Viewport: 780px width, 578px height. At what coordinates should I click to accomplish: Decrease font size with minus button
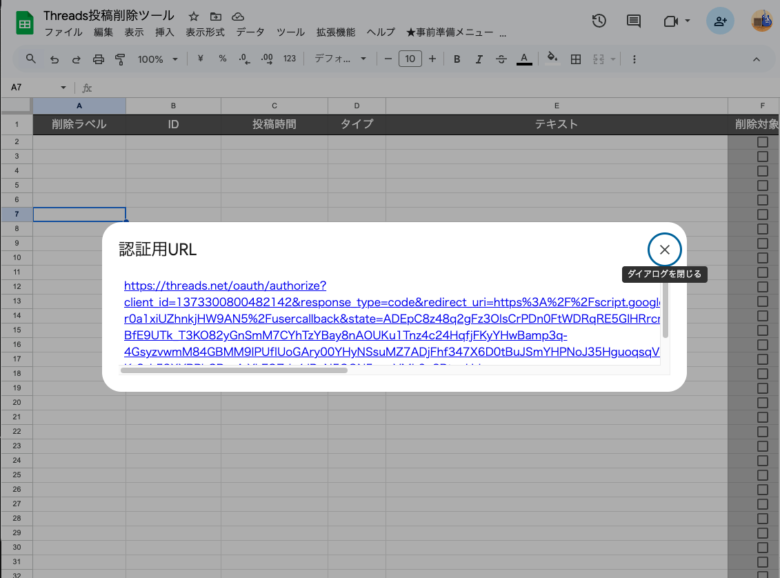388,59
